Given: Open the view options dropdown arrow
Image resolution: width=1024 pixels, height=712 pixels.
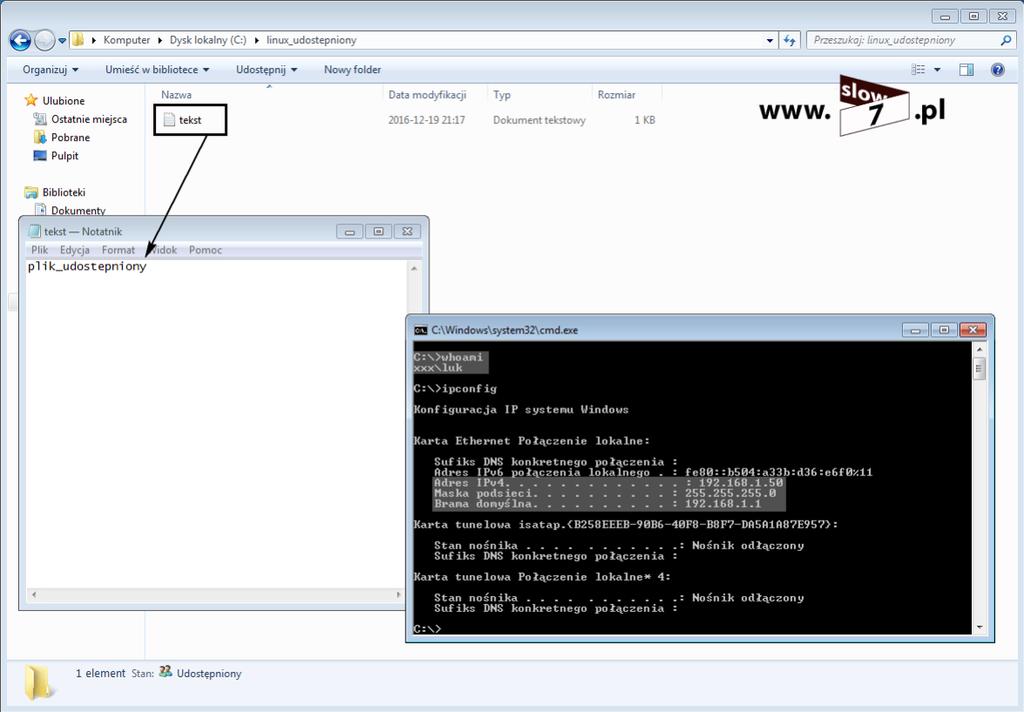Looking at the screenshot, I should click(x=937, y=69).
